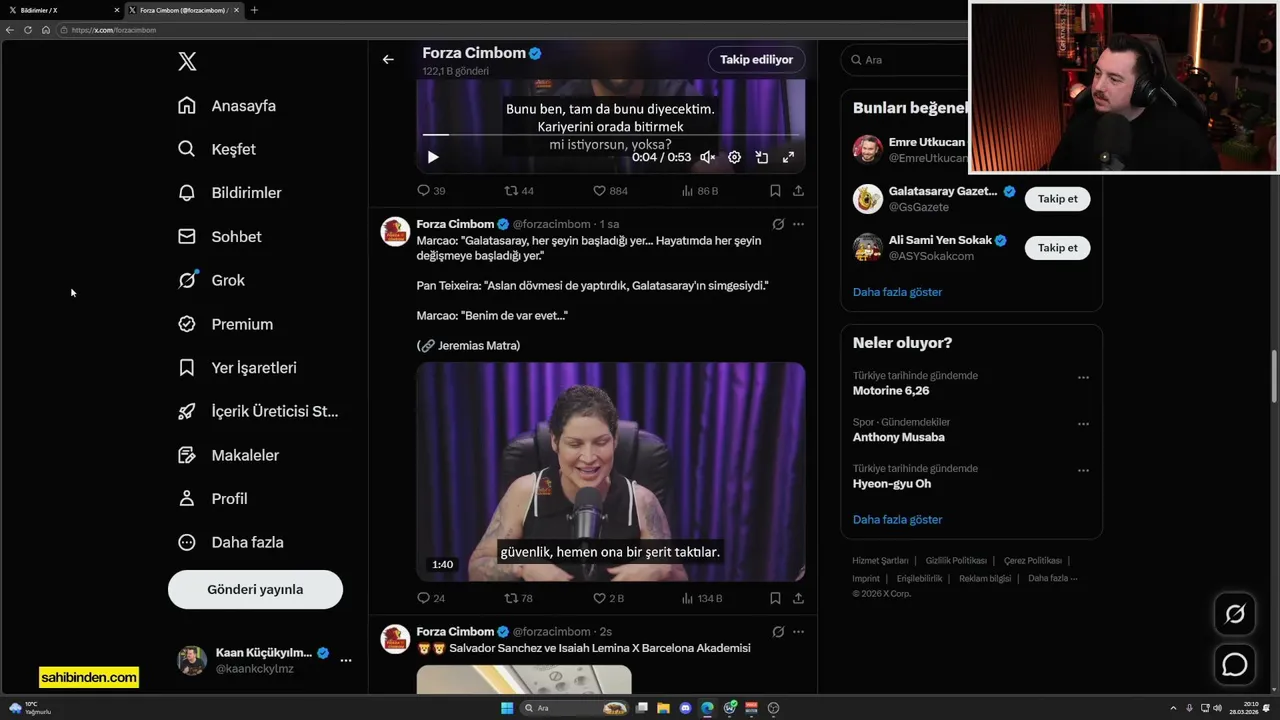Unmute the top video
The image size is (1280, 720).
(708, 157)
